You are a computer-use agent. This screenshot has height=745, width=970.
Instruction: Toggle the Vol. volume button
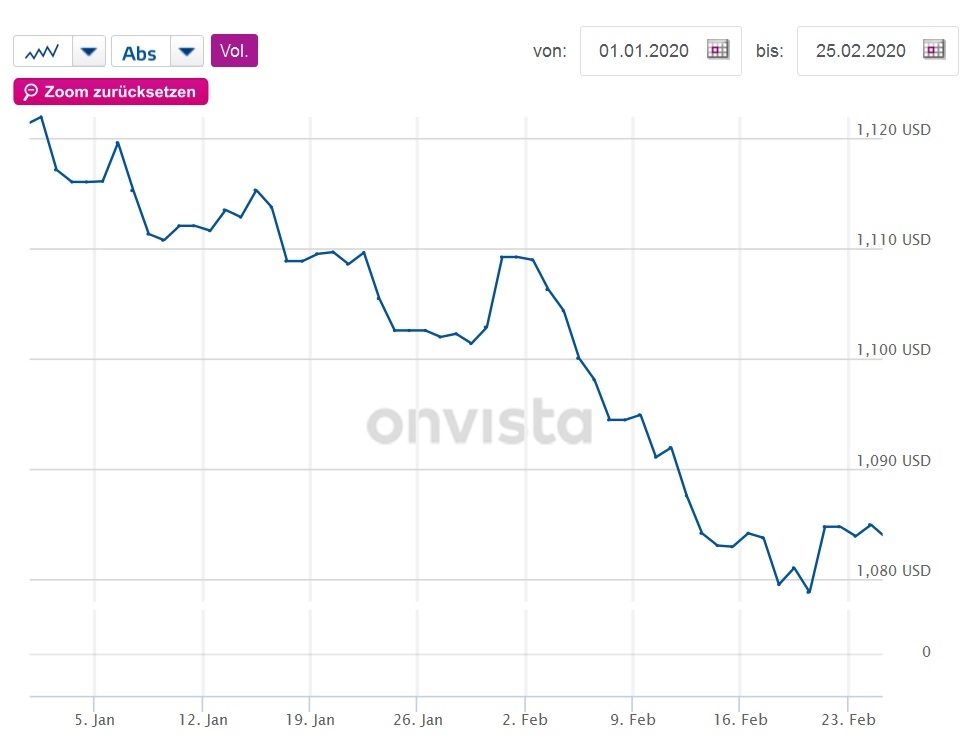pos(234,51)
